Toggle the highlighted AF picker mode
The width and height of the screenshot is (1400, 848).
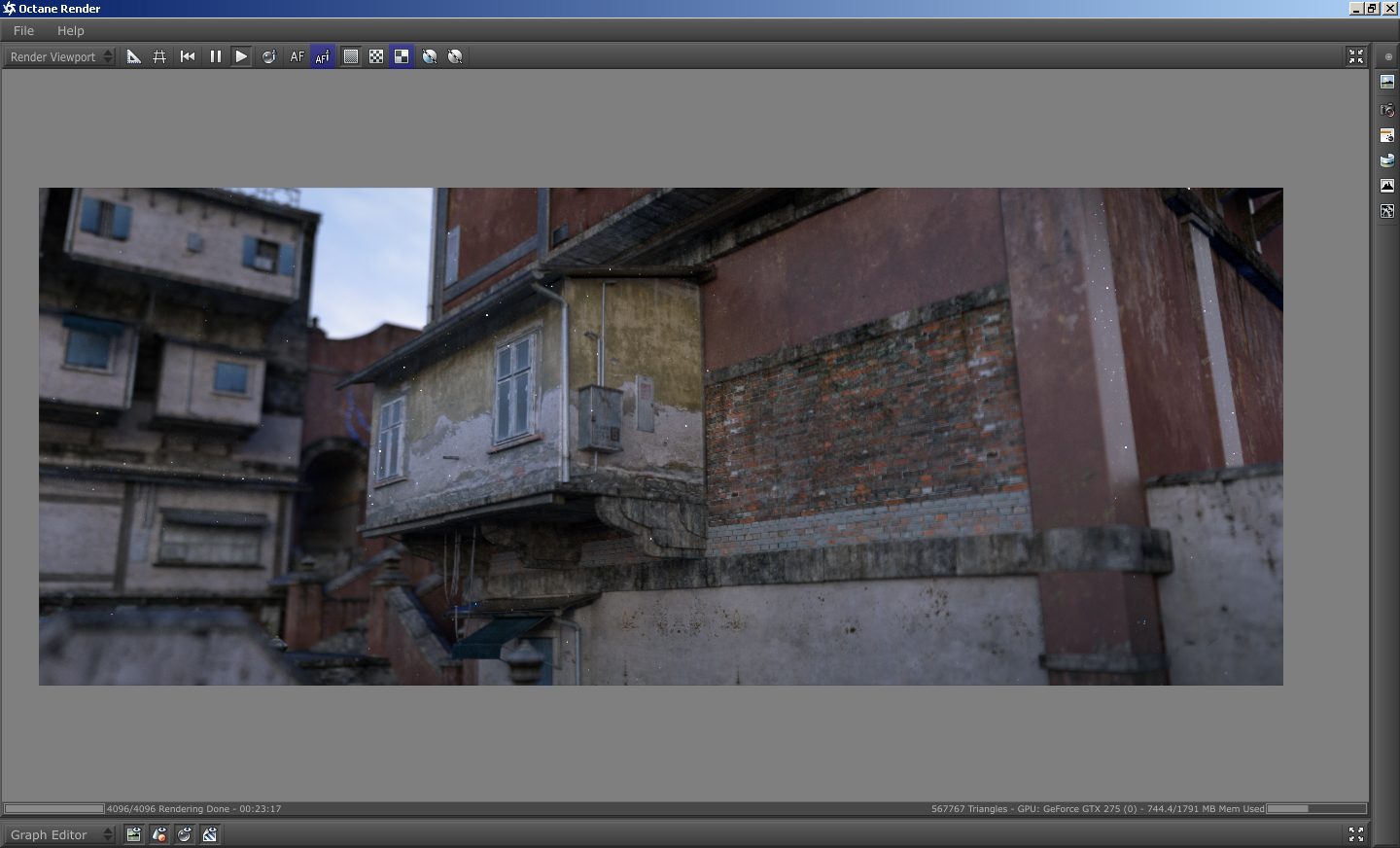pyautogui.click(x=323, y=57)
